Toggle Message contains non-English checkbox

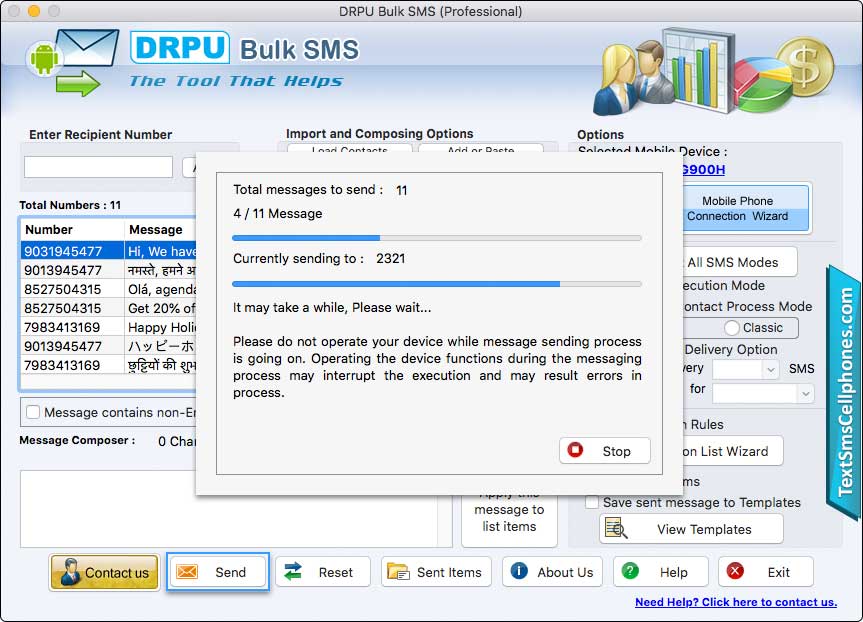(33, 412)
